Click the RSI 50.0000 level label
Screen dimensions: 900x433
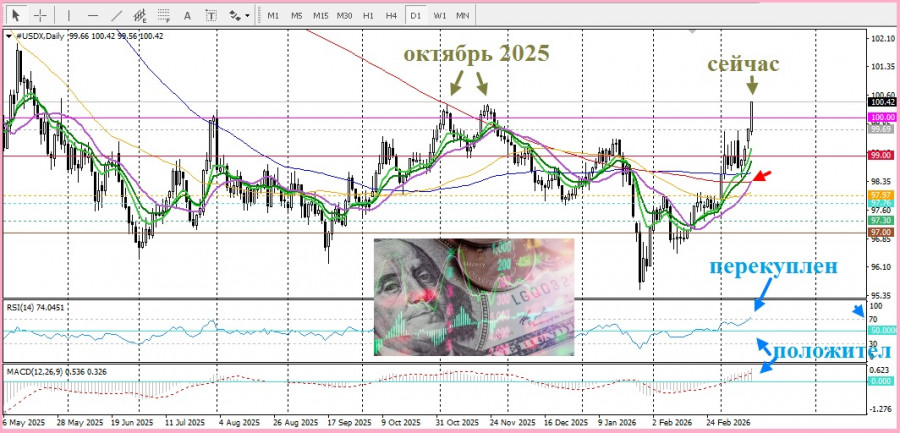884,331
